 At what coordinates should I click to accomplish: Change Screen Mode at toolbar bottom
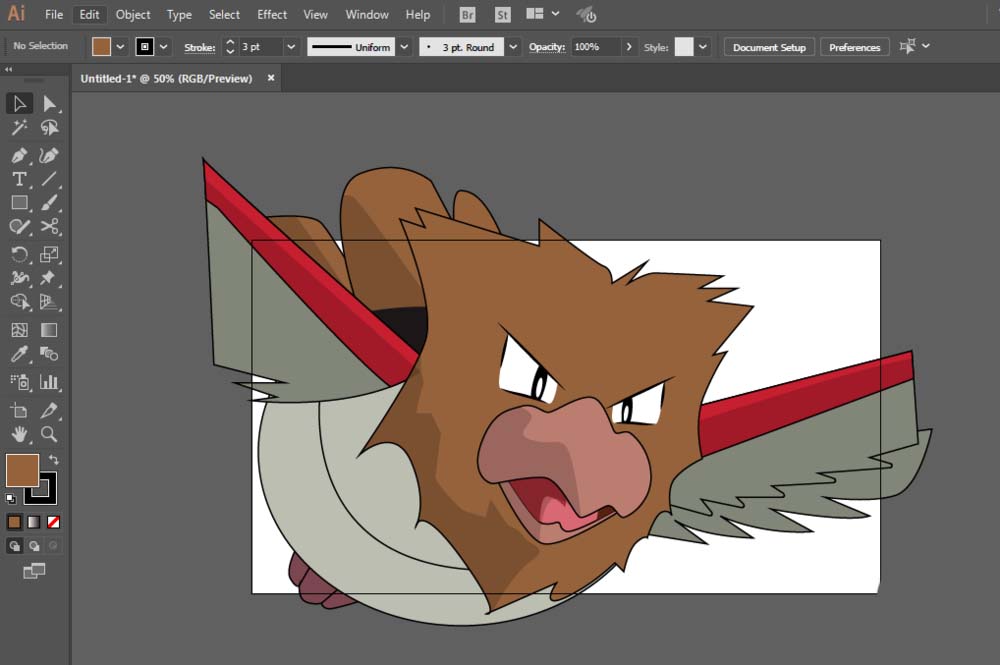(34, 571)
